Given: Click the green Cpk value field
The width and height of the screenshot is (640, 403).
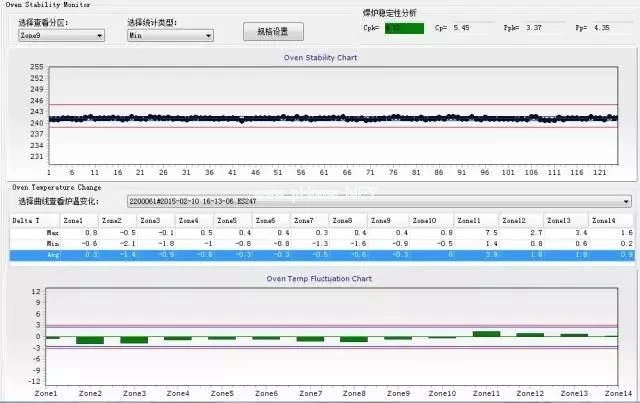Looking at the screenshot, I should pos(404,28).
